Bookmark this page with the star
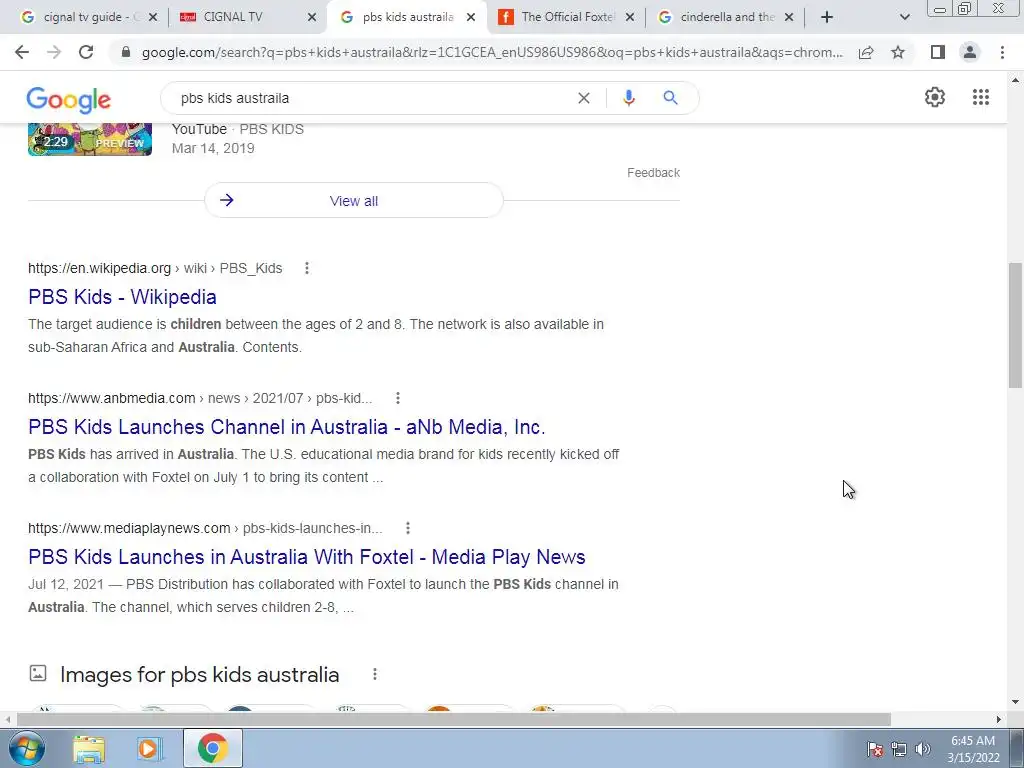This screenshot has height=768, width=1024. point(898,52)
